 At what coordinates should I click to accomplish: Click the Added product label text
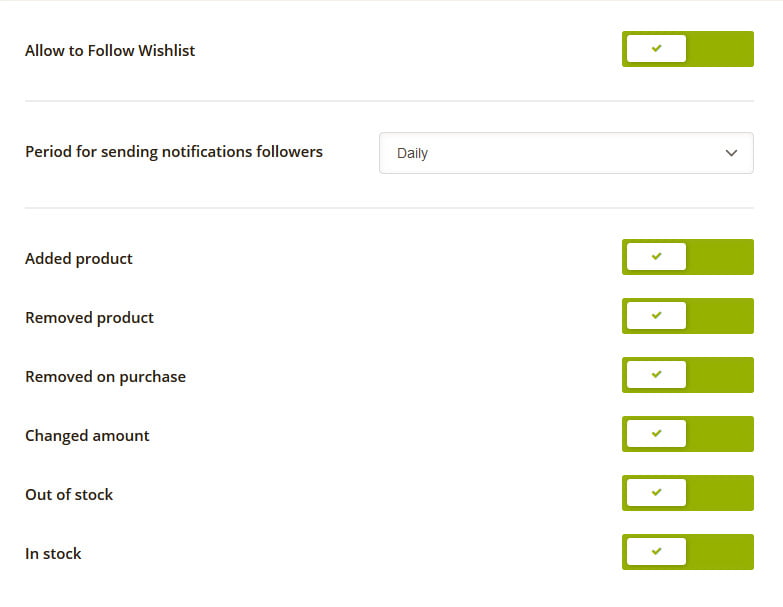coord(78,259)
